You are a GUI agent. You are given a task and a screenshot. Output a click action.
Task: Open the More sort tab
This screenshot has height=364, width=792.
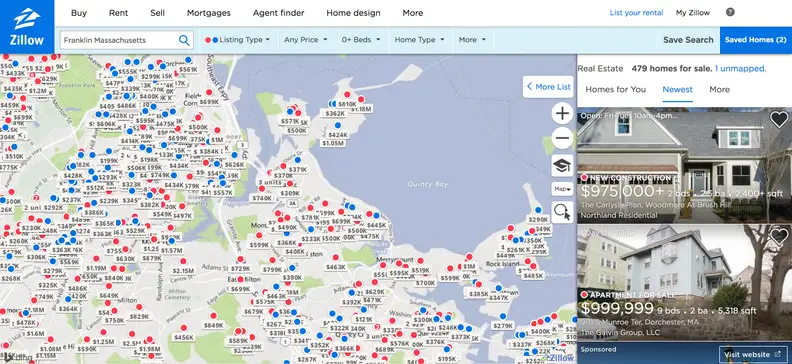[719, 89]
